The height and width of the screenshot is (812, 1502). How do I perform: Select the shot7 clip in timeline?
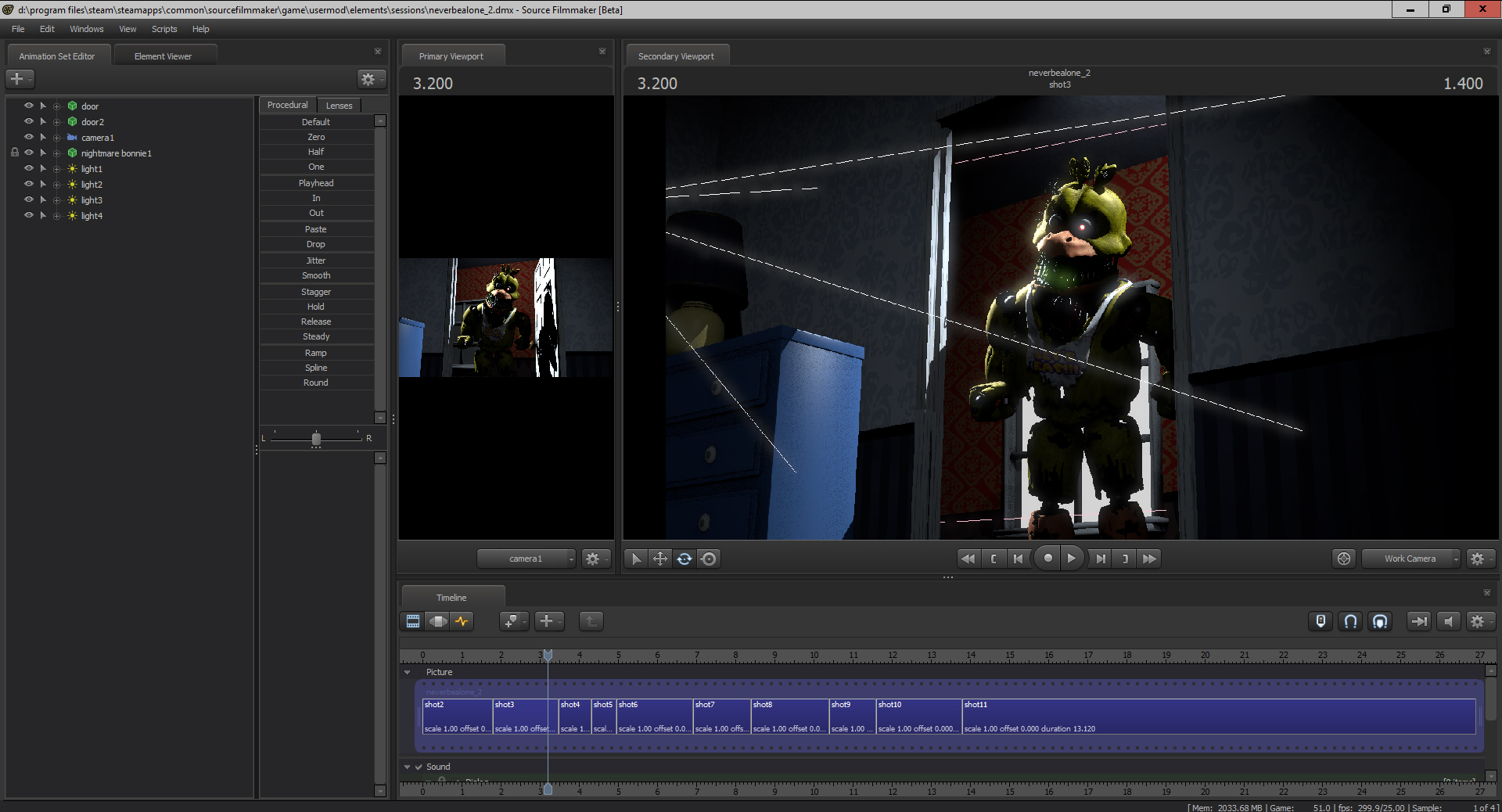pyautogui.click(x=722, y=717)
